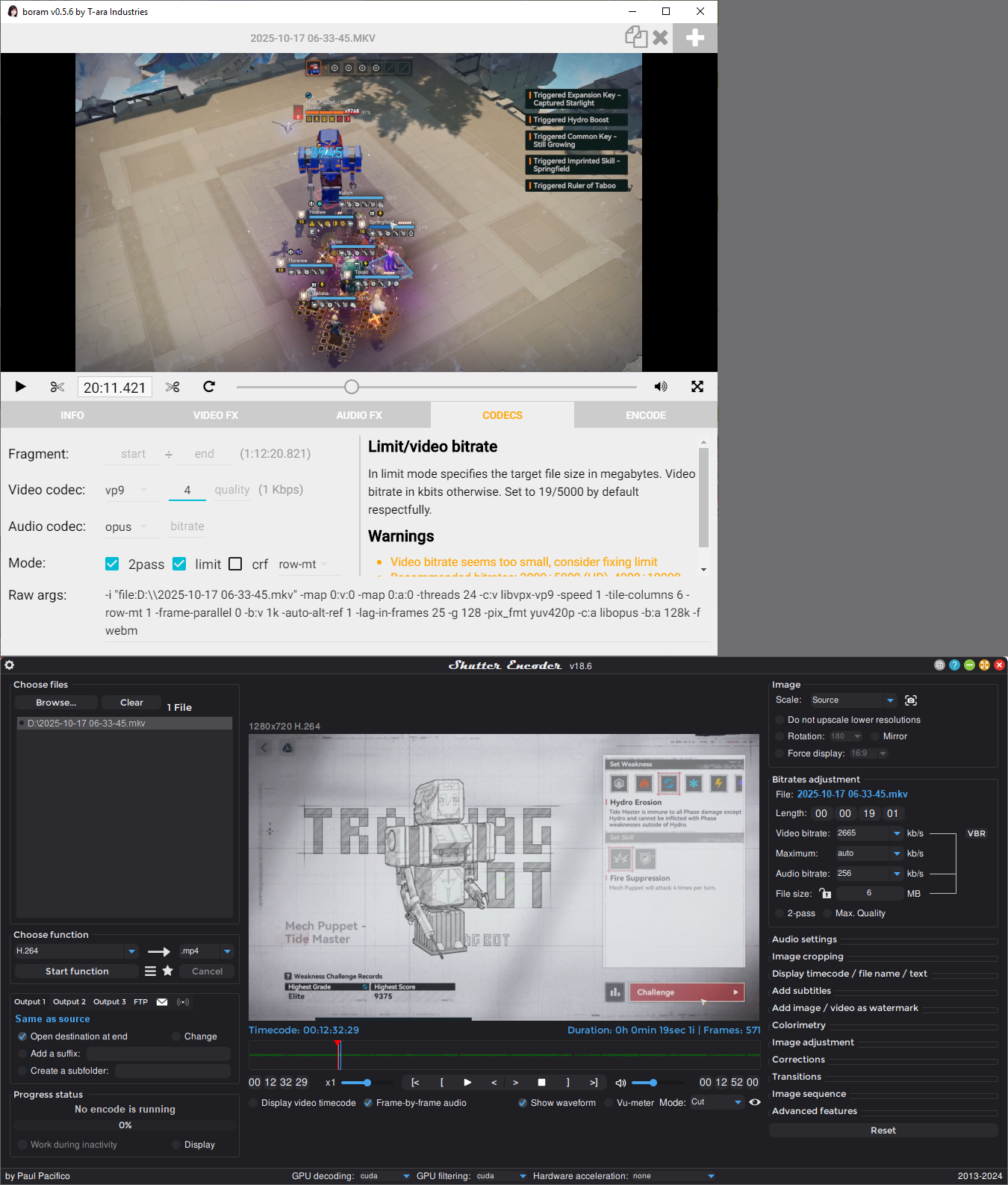Image resolution: width=1008 pixels, height=1185 pixels.
Task: Select the Output 2 tab
Action: tap(69, 1002)
